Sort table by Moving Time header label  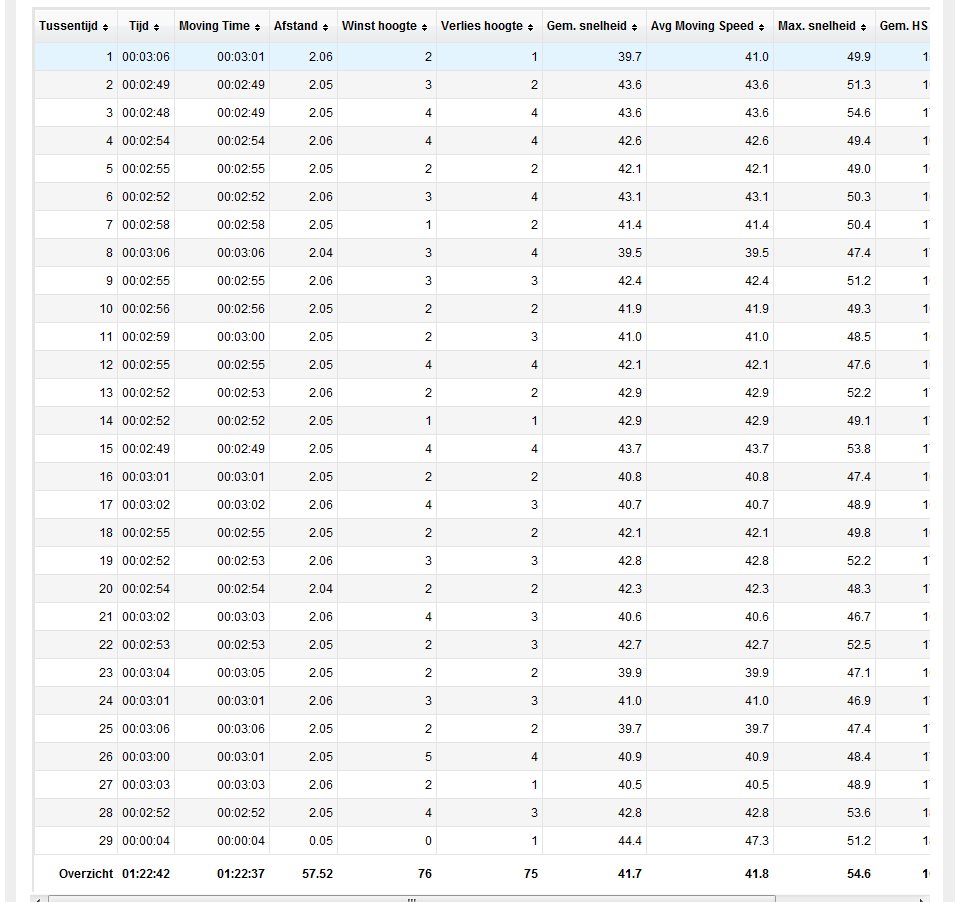pos(214,26)
